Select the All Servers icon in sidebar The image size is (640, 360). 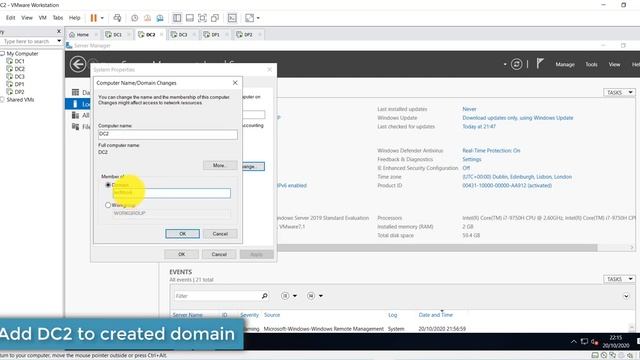pos(75,115)
